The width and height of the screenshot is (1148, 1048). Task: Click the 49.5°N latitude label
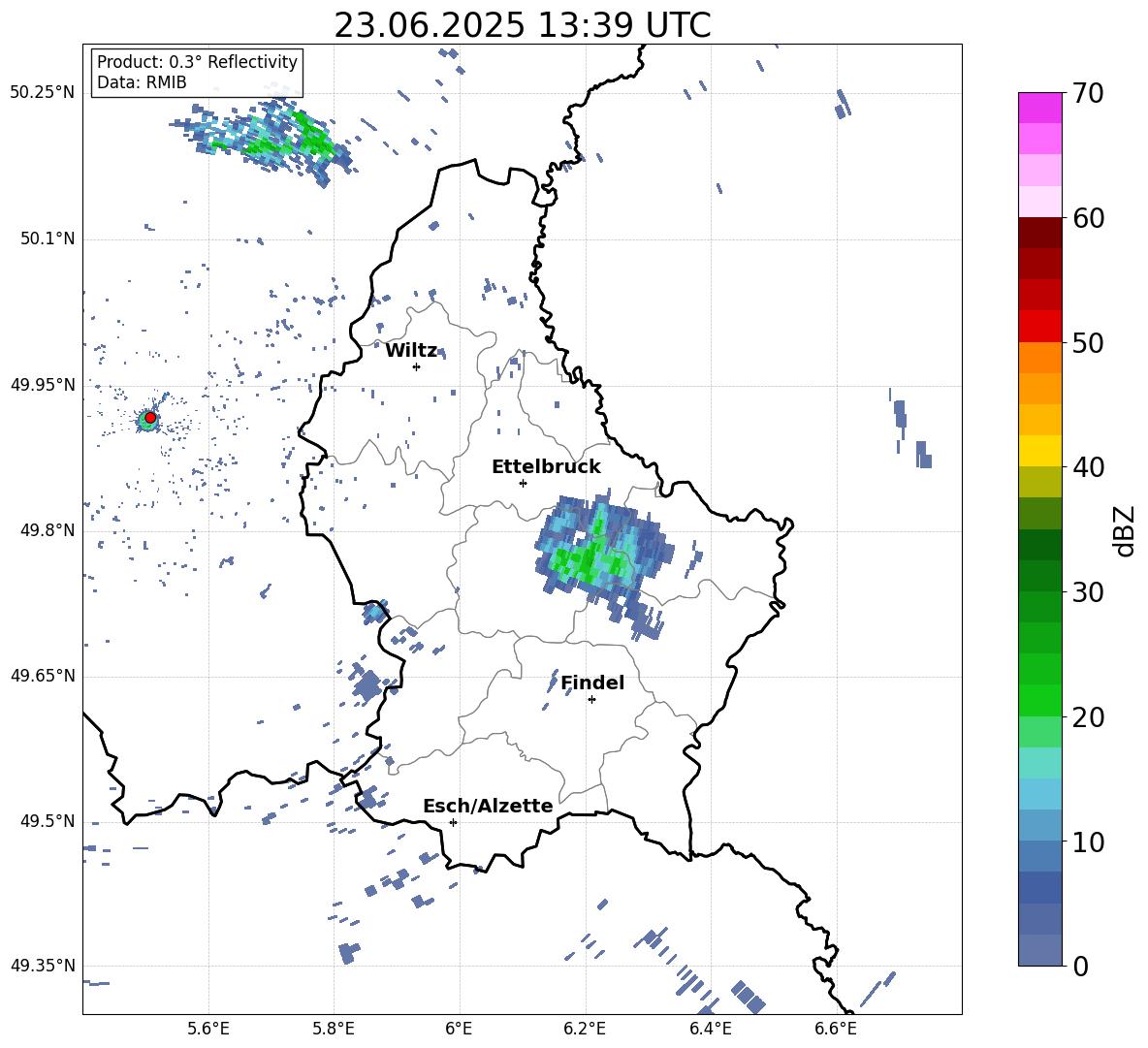(48, 821)
